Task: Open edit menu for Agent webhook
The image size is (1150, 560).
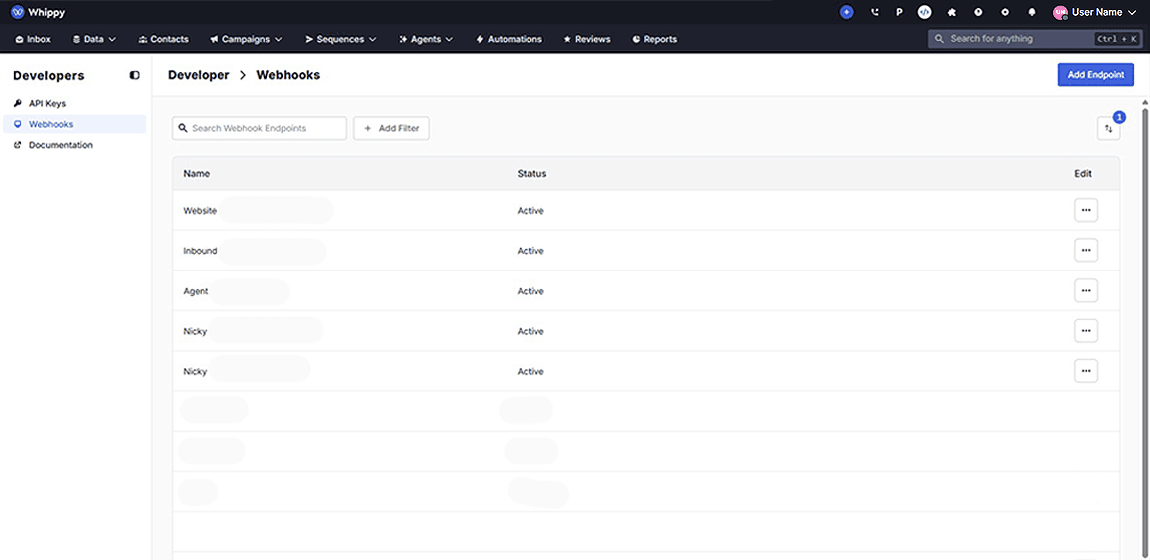Action: coord(1086,291)
